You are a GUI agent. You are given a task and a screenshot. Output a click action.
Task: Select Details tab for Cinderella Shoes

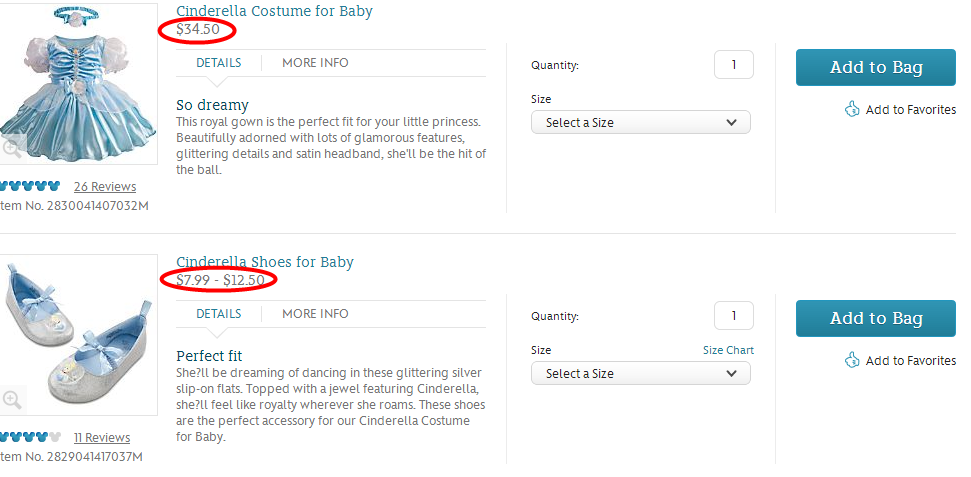pyautogui.click(x=218, y=314)
